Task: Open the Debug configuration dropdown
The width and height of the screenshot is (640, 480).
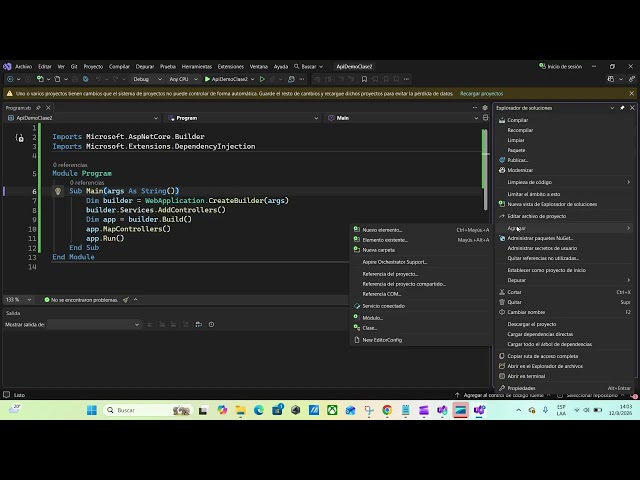Action: (147, 79)
